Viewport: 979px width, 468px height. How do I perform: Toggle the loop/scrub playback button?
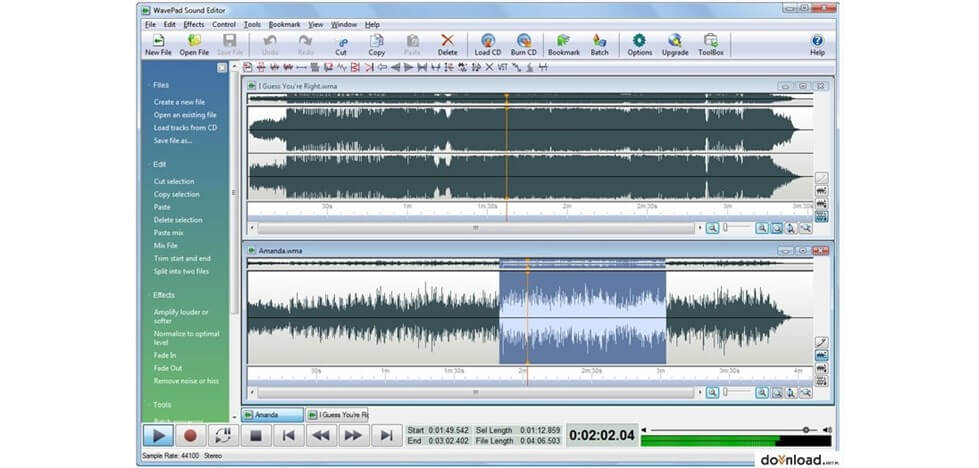coord(223,435)
